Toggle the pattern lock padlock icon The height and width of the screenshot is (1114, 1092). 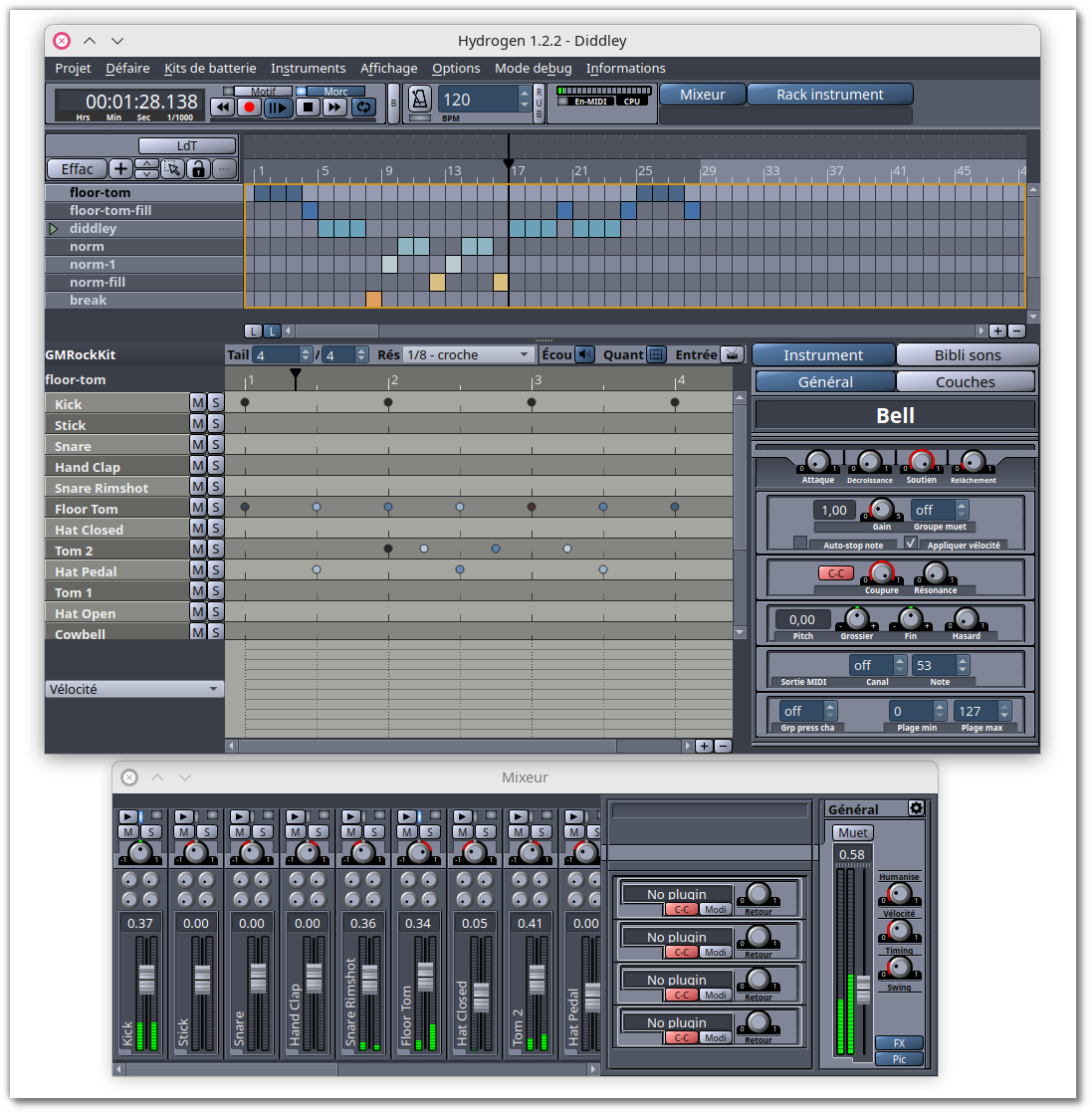click(x=198, y=169)
